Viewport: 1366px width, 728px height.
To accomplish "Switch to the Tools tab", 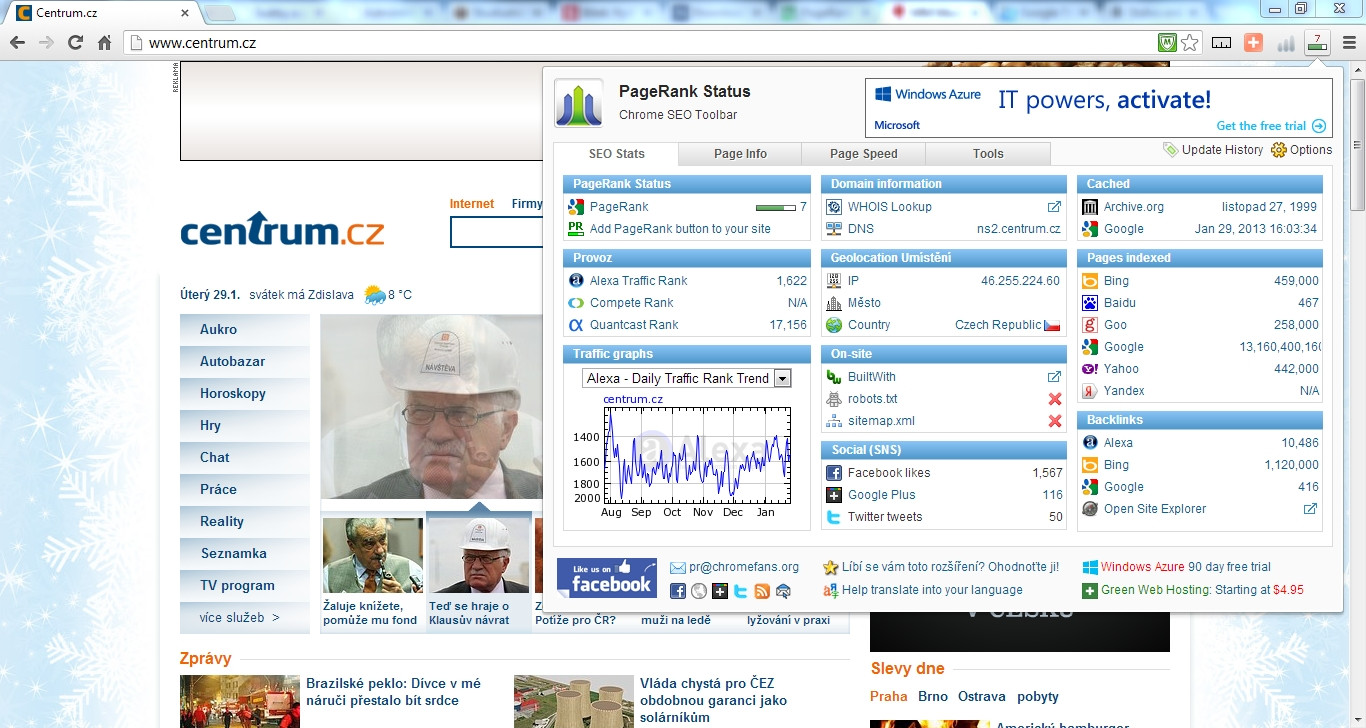I will click(x=988, y=154).
